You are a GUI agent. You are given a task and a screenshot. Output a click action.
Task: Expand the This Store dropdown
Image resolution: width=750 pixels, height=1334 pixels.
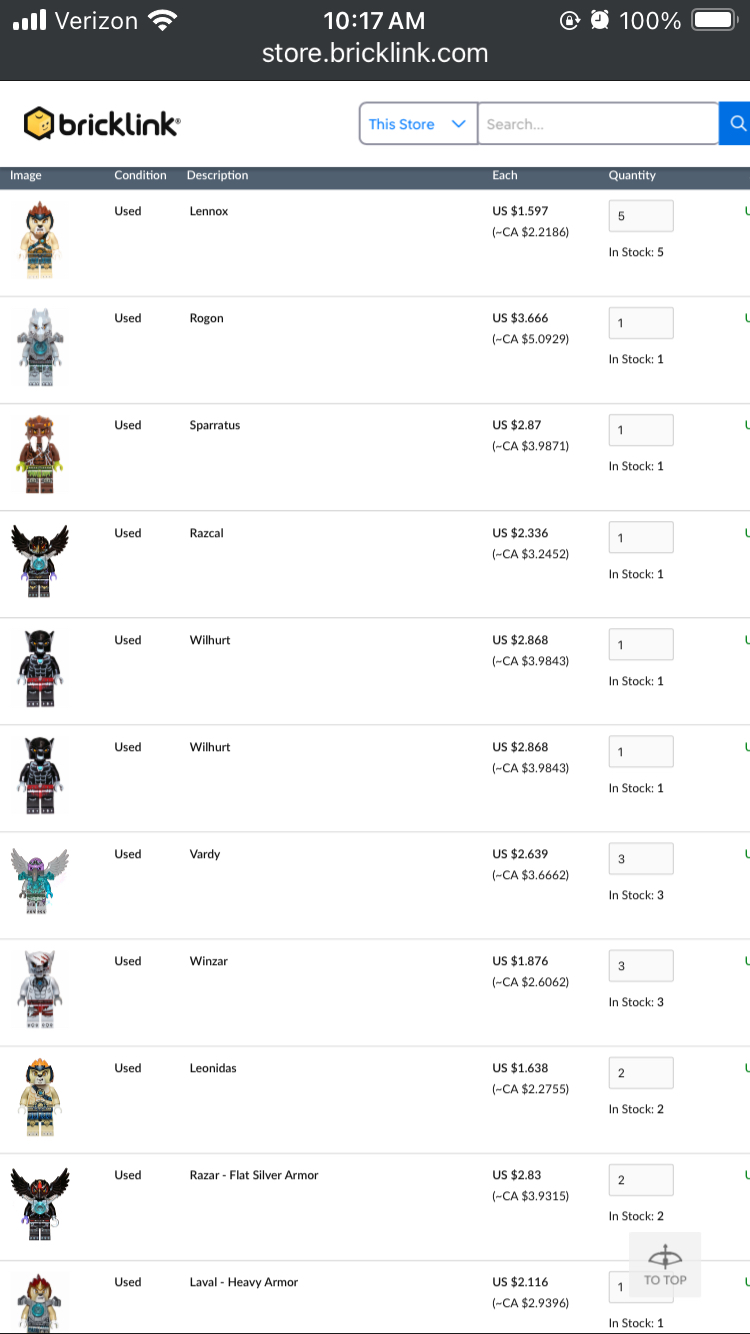pyautogui.click(x=418, y=124)
